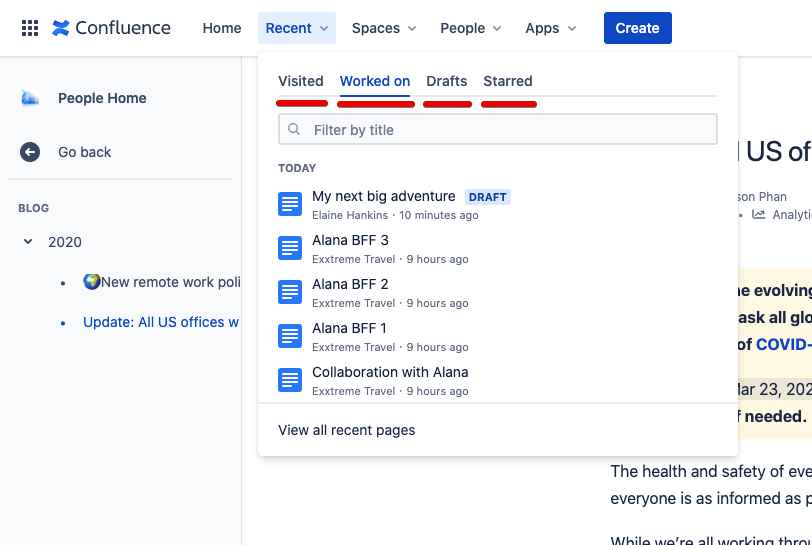Click the blue Create button

[x=637, y=28]
